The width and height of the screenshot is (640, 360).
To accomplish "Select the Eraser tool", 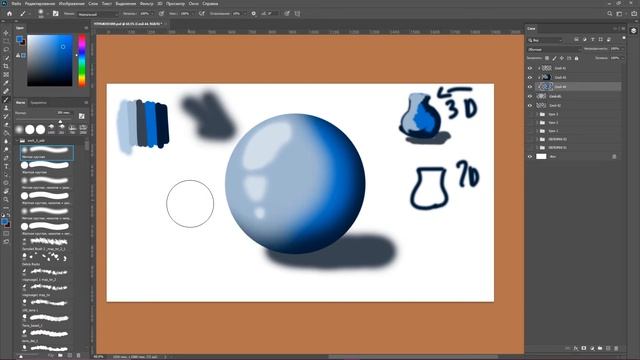I will click(6, 124).
